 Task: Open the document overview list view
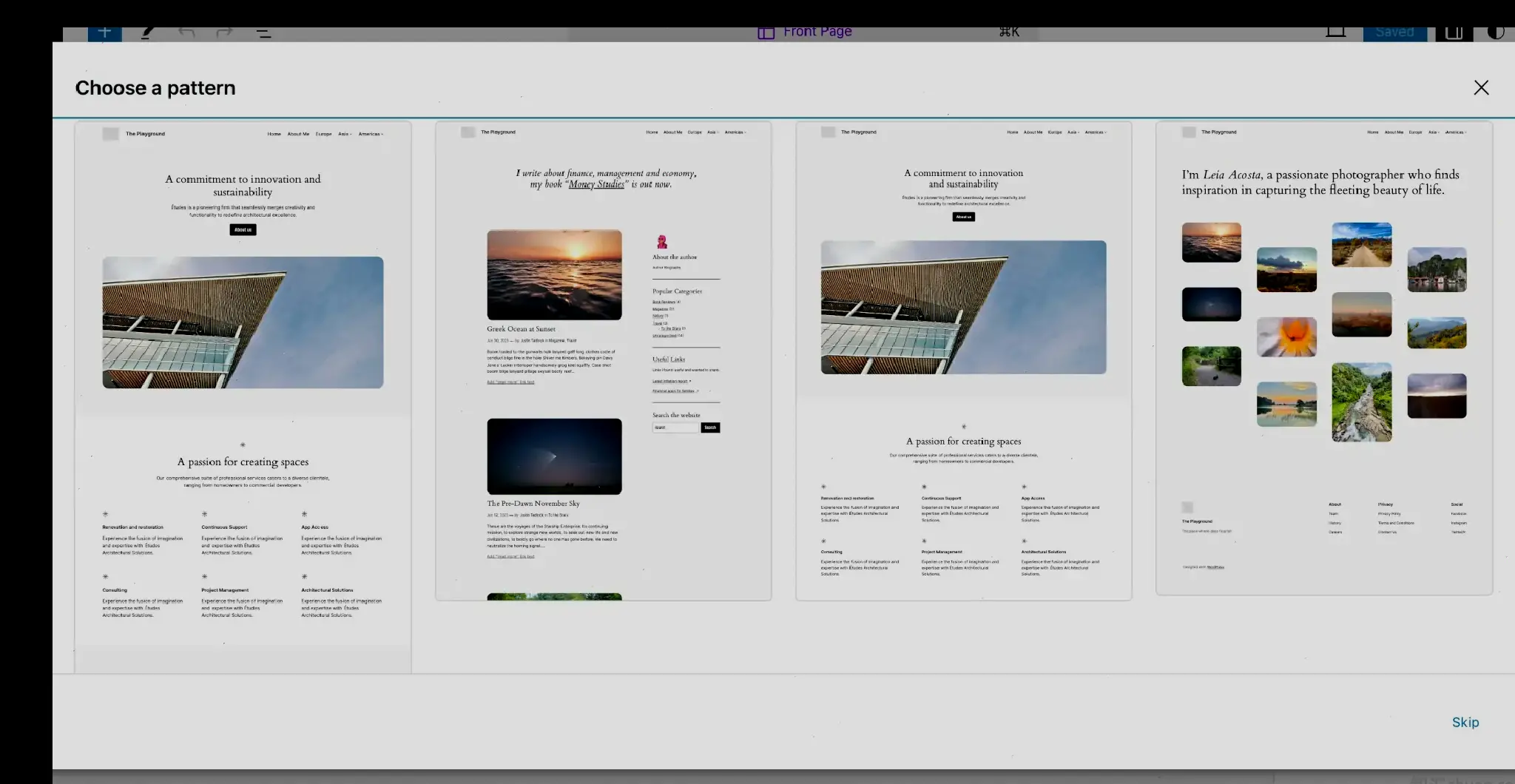coord(264,33)
